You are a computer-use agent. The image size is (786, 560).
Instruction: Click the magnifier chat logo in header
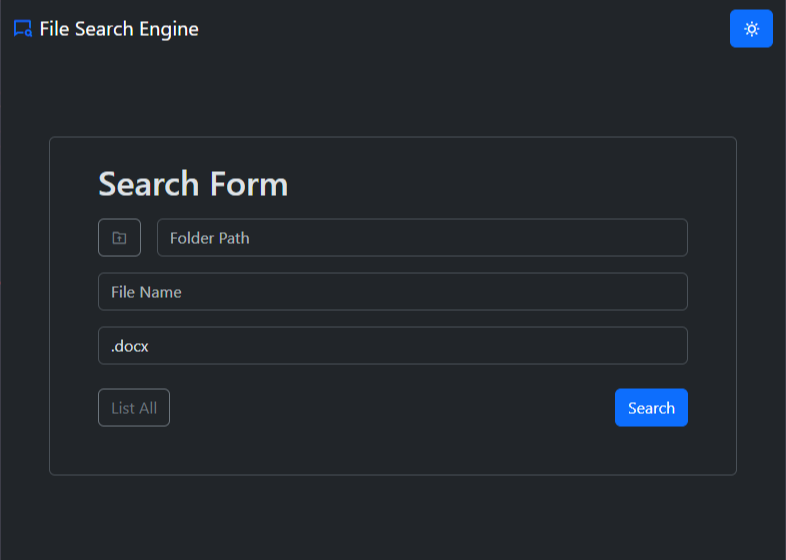23,29
